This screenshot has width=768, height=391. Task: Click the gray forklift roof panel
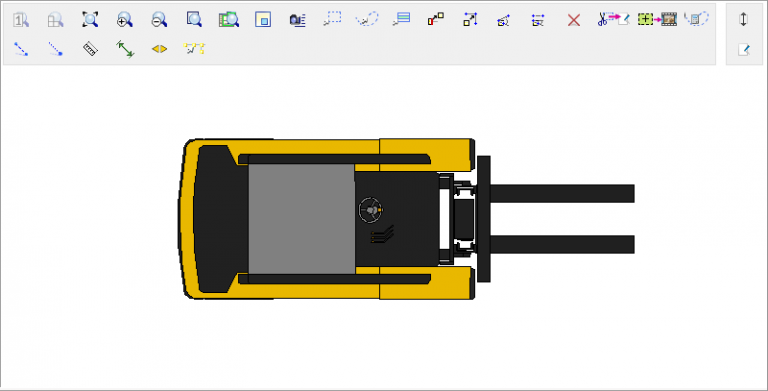click(x=302, y=219)
